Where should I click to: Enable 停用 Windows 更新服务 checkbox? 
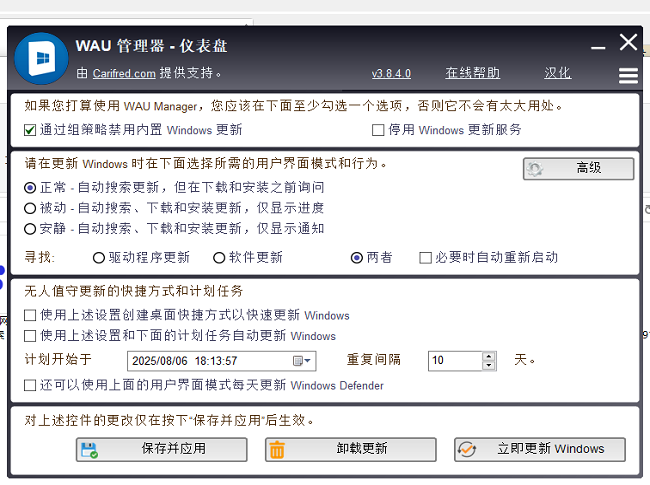pyautogui.click(x=378, y=130)
